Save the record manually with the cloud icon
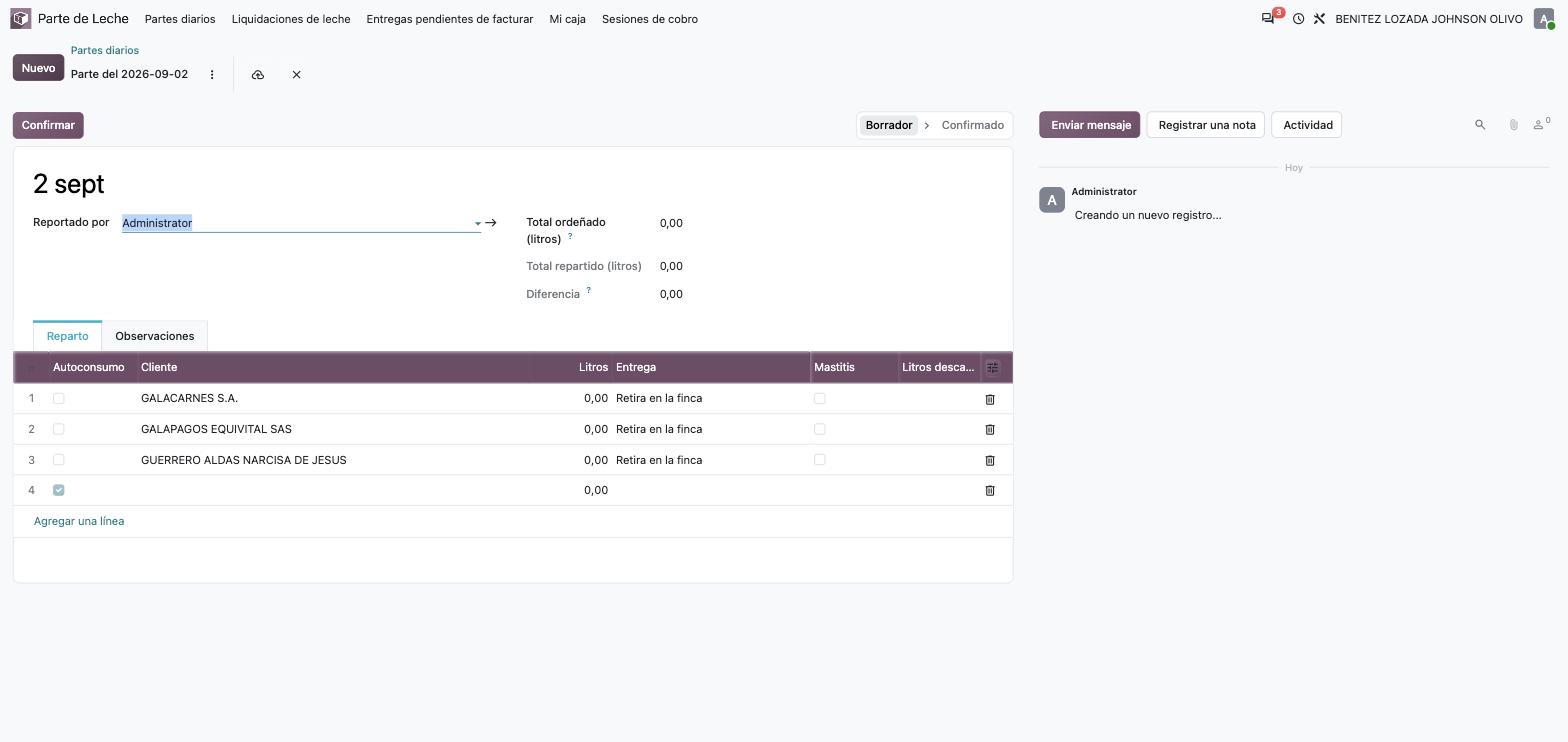The image size is (1568, 742). tap(258, 75)
